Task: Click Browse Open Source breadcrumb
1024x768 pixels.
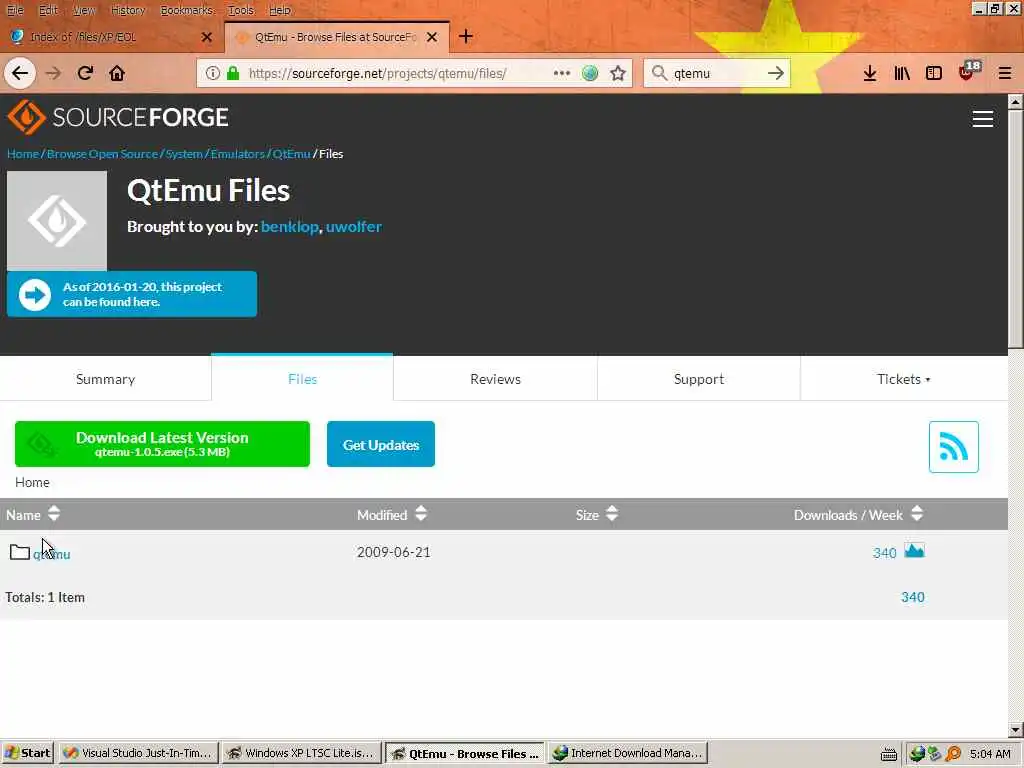Action: tap(102, 153)
